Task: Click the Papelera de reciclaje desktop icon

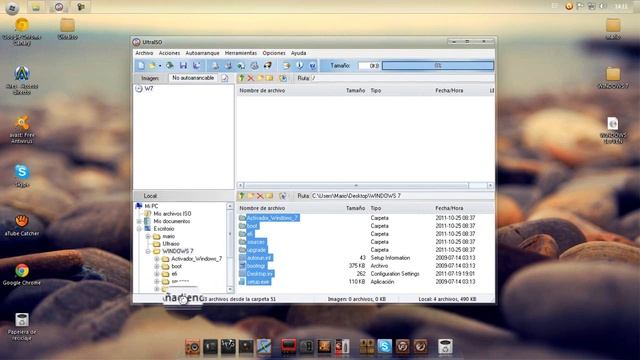Action: click(x=22, y=327)
